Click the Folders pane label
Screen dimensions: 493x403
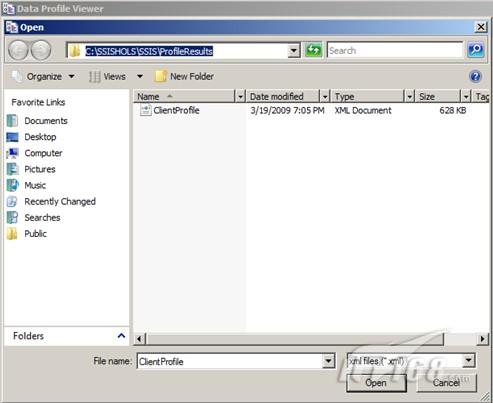pos(28,336)
